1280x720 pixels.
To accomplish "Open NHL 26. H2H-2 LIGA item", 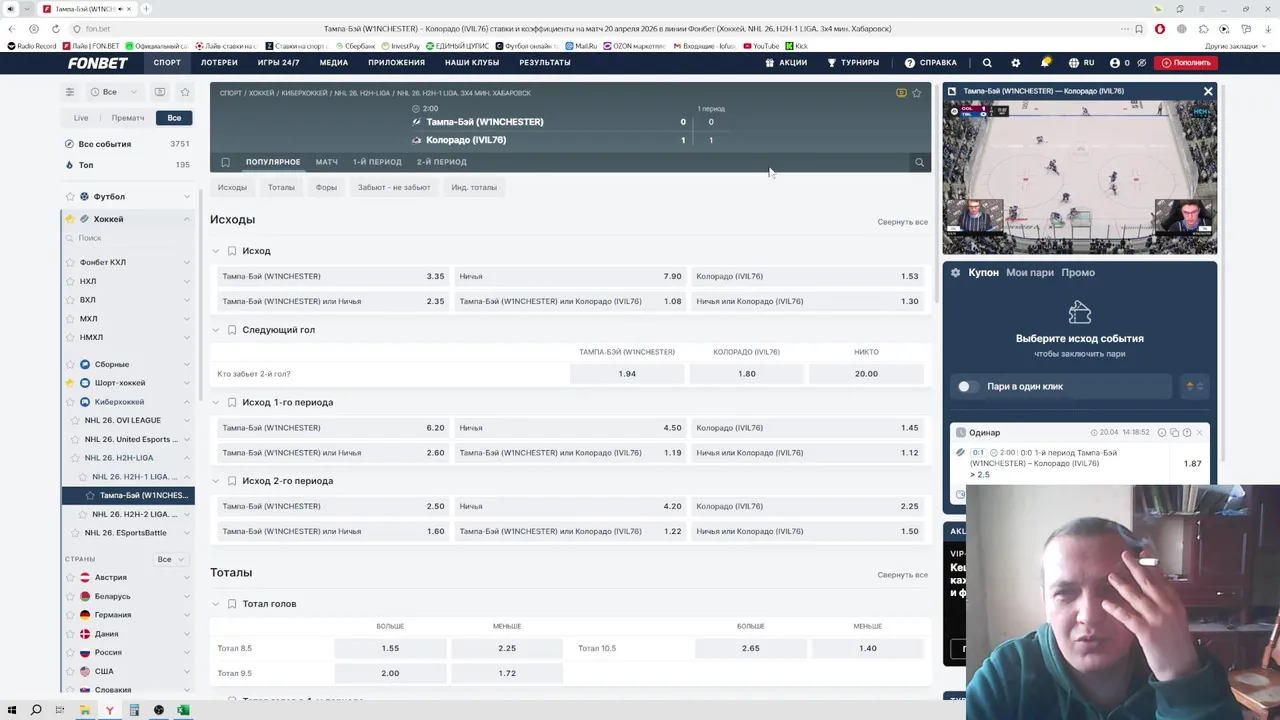I will point(134,514).
